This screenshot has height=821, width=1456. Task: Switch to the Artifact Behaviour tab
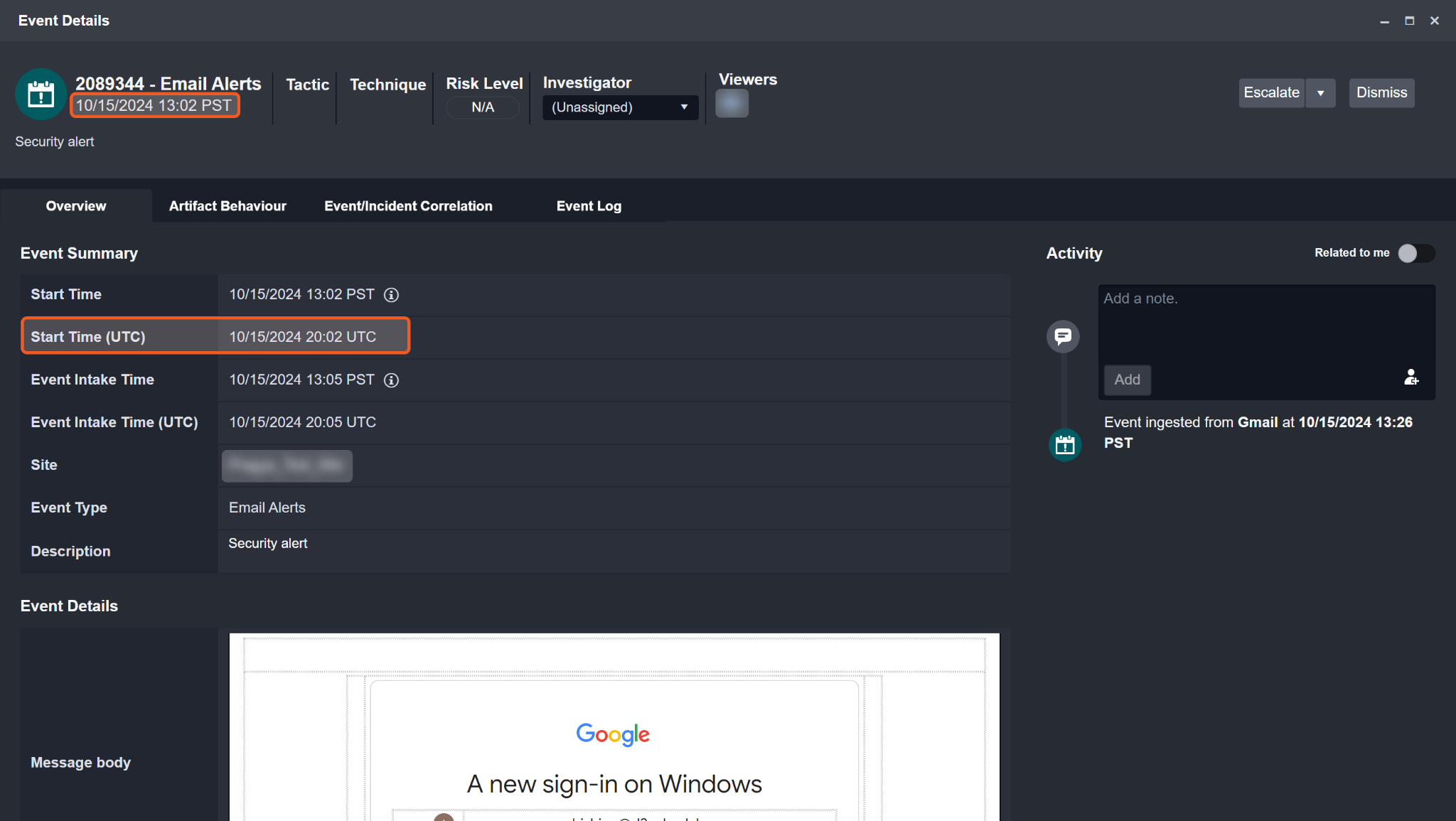click(227, 206)
